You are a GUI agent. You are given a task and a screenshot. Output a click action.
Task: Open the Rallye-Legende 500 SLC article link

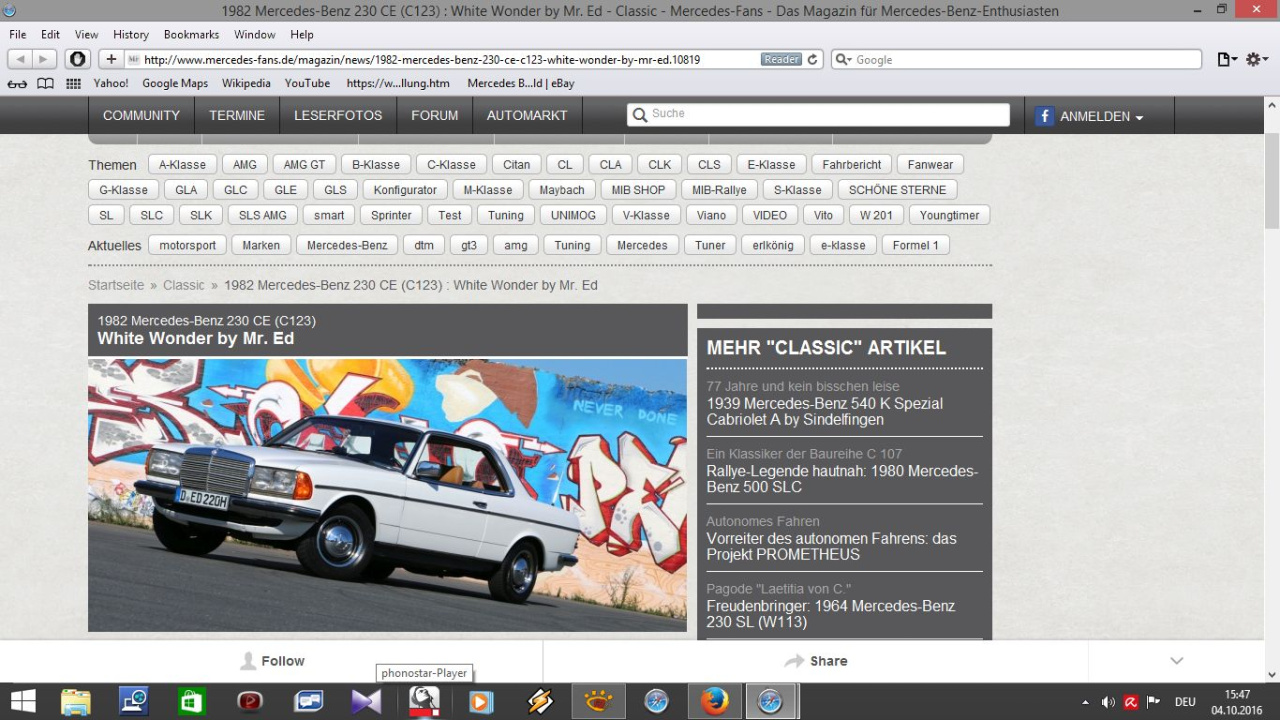tap(842, 479)
